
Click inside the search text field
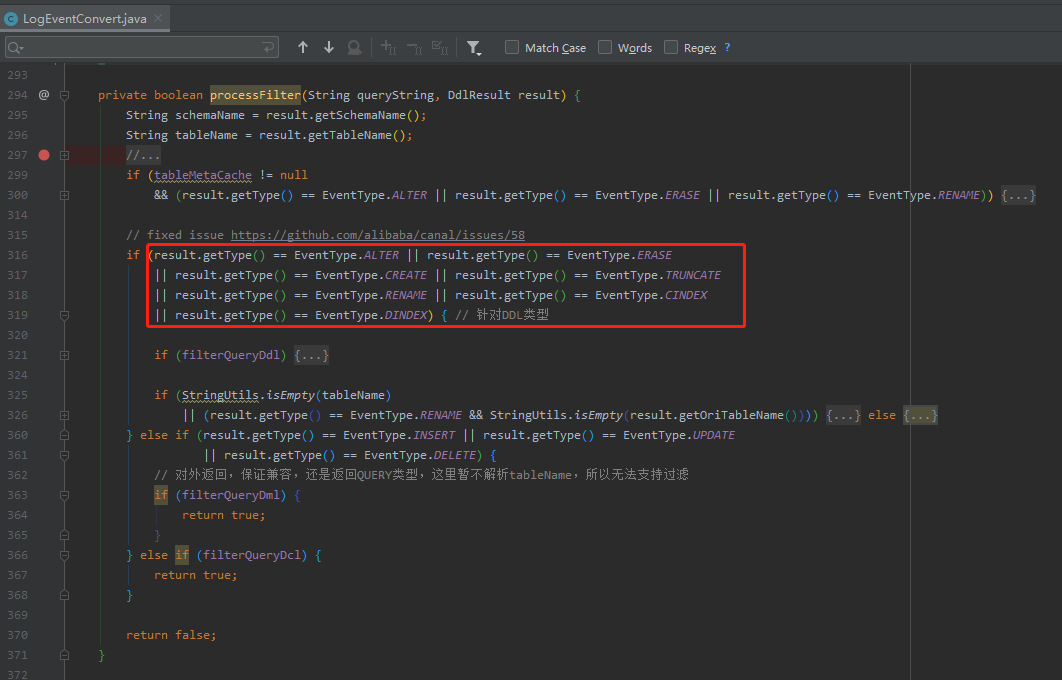coord(140,47)
